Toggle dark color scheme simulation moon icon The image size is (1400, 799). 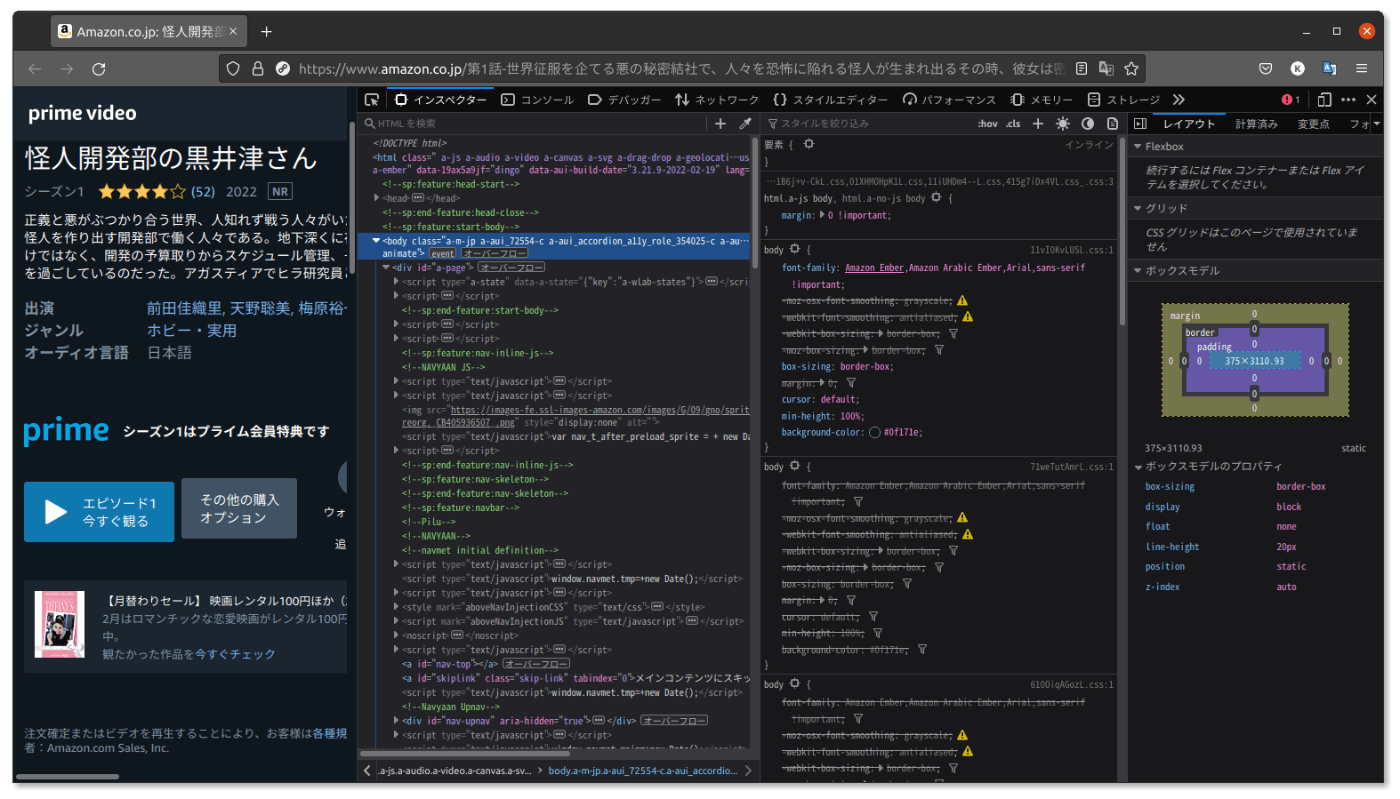pyautogui.click(x=1088, y=123)
